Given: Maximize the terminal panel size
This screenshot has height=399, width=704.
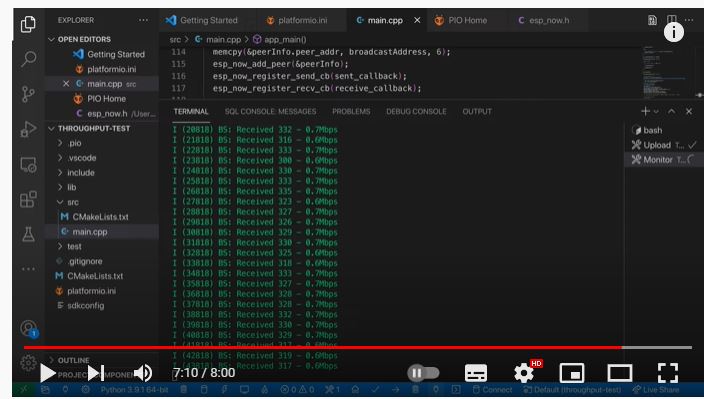Looking at the screenshot, I should tap(672, 111).
